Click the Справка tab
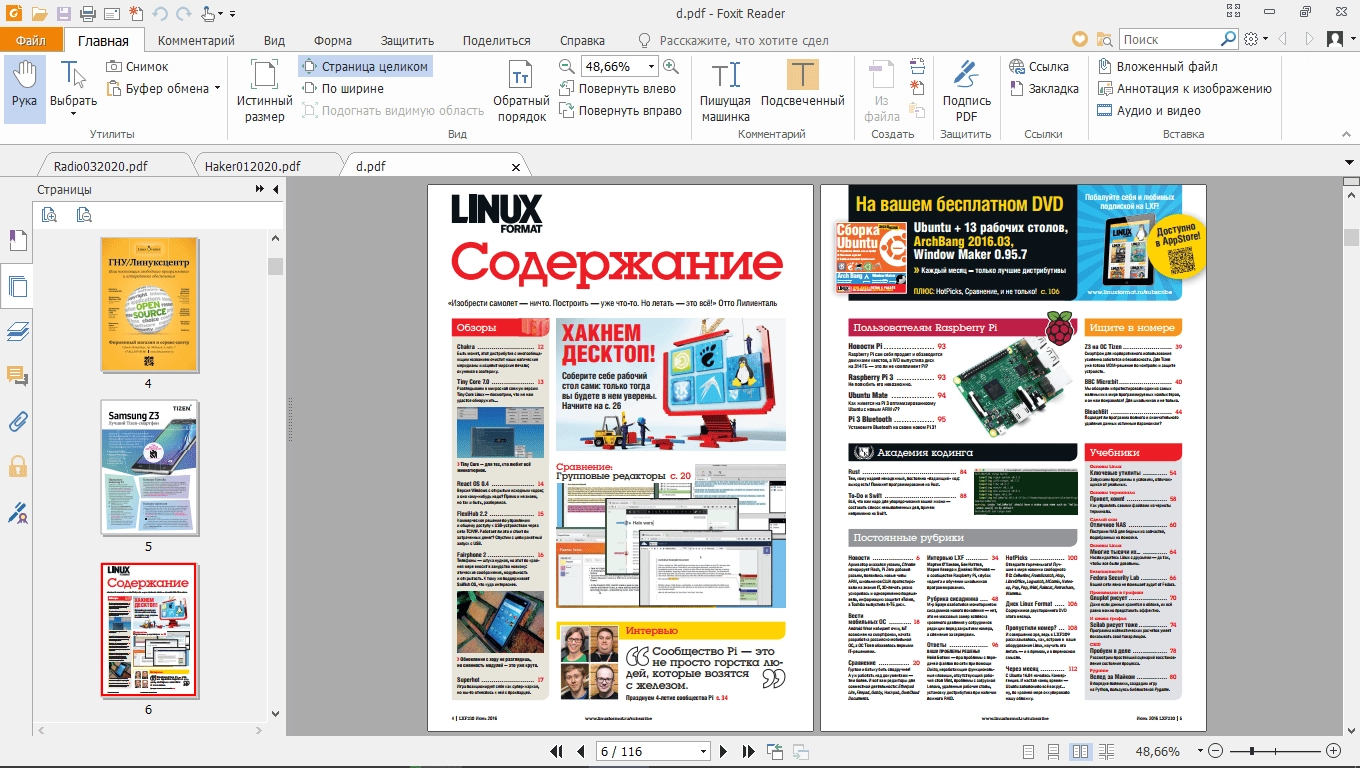This screenshot has width=1360, height=768. 582,40
